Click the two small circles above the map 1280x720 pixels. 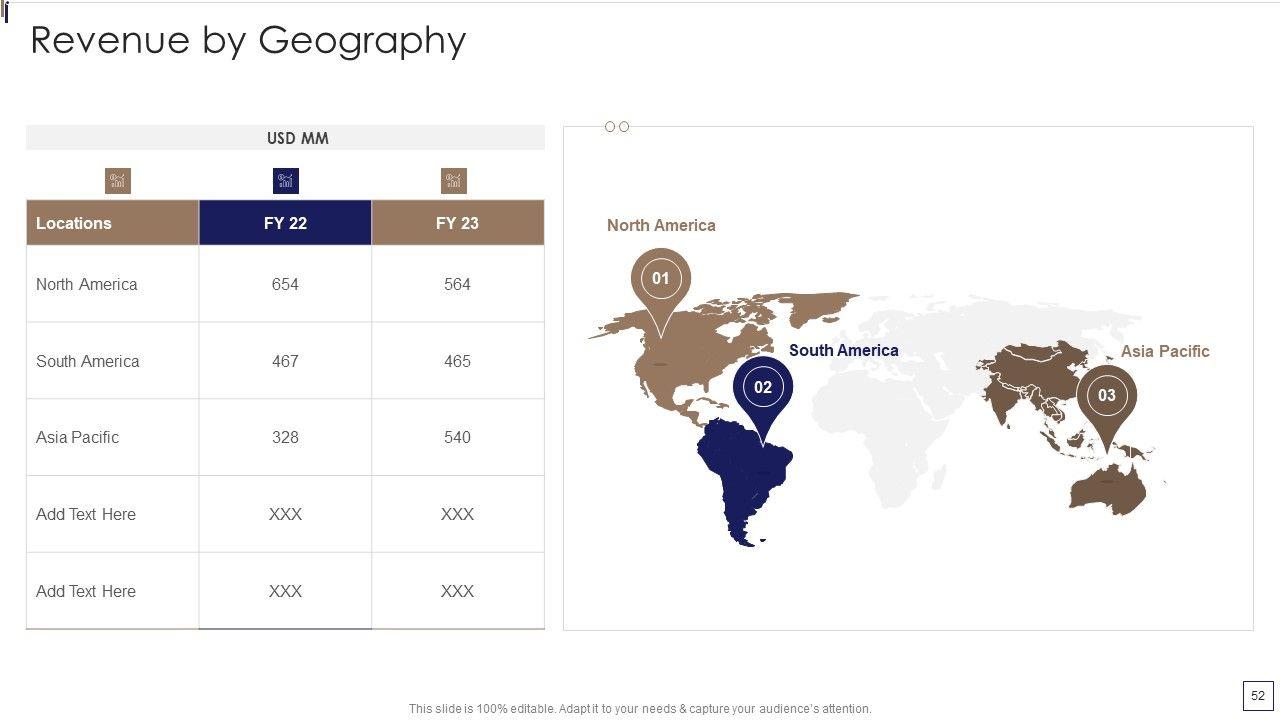[617, 127]
